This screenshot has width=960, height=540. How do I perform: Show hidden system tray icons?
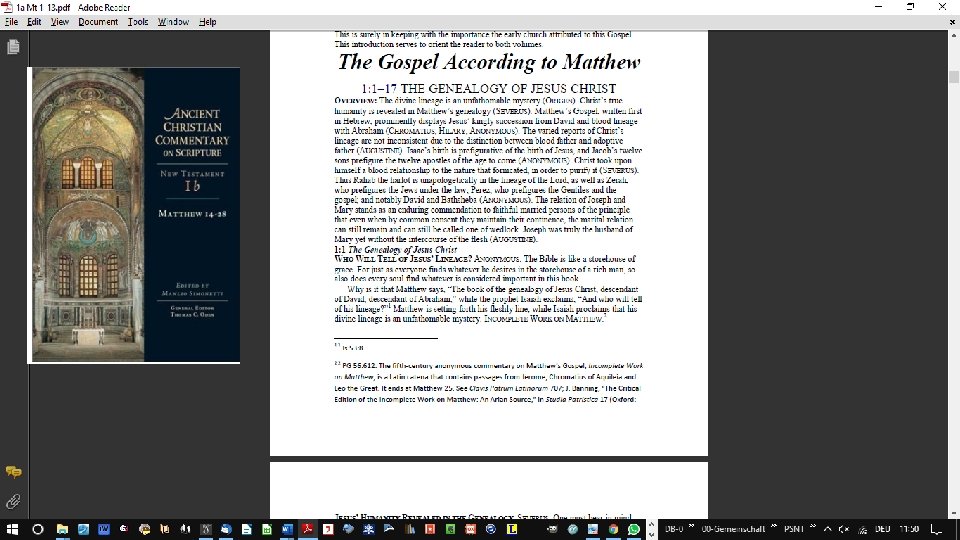click(827, 529)
